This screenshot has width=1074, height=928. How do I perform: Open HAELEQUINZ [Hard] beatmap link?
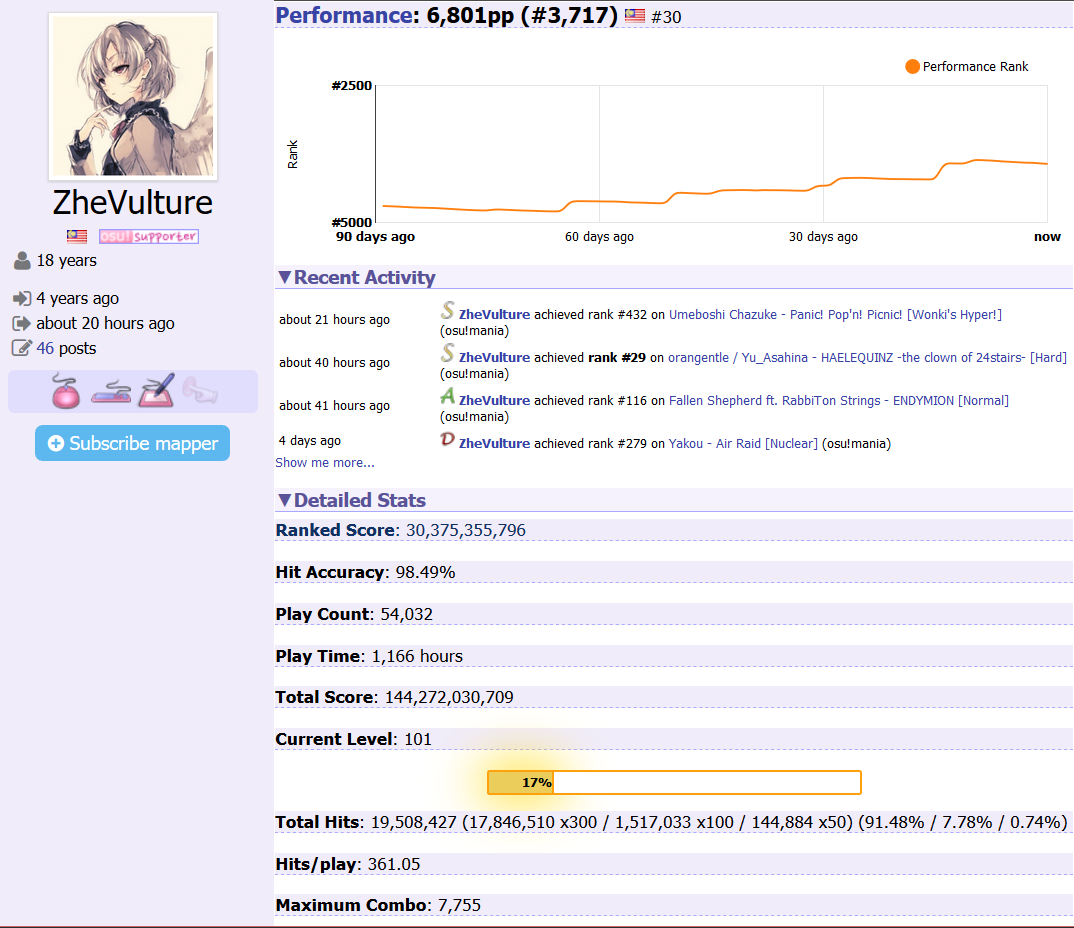(867, 357)
